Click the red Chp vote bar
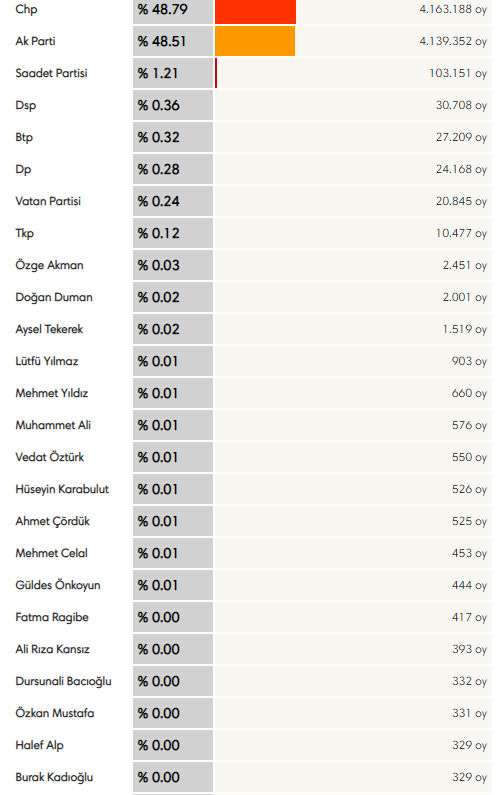This screenshot has width=500, height=795. click(x=255, y=11)
